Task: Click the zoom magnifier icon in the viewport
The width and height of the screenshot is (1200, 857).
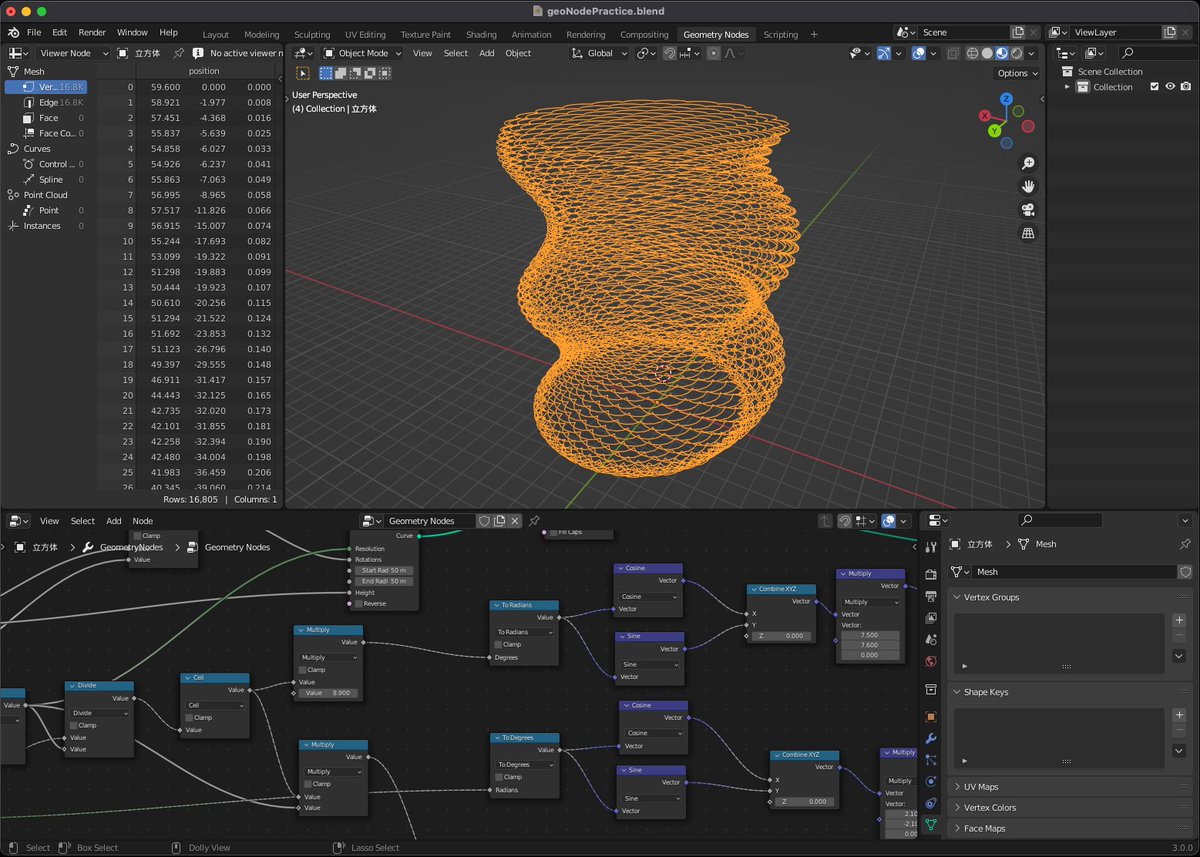Action: [1028, 164]
